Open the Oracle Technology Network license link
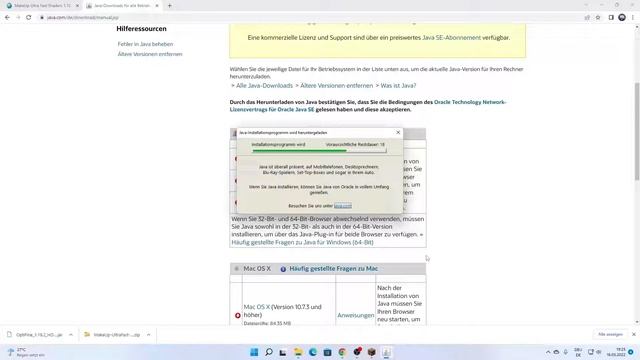 [367, 106]
